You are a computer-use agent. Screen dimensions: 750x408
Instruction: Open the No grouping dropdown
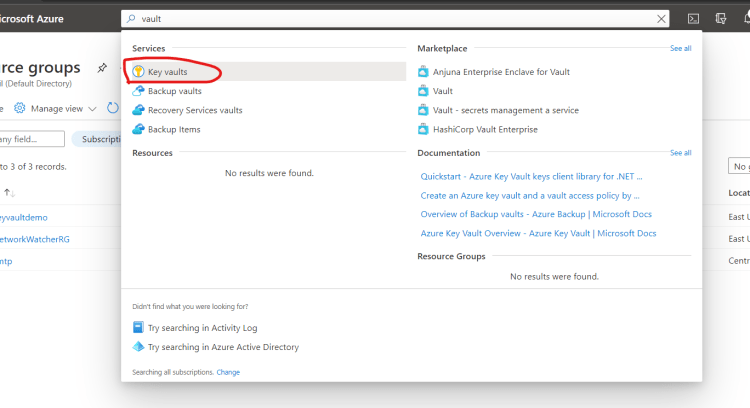(739, 166)
